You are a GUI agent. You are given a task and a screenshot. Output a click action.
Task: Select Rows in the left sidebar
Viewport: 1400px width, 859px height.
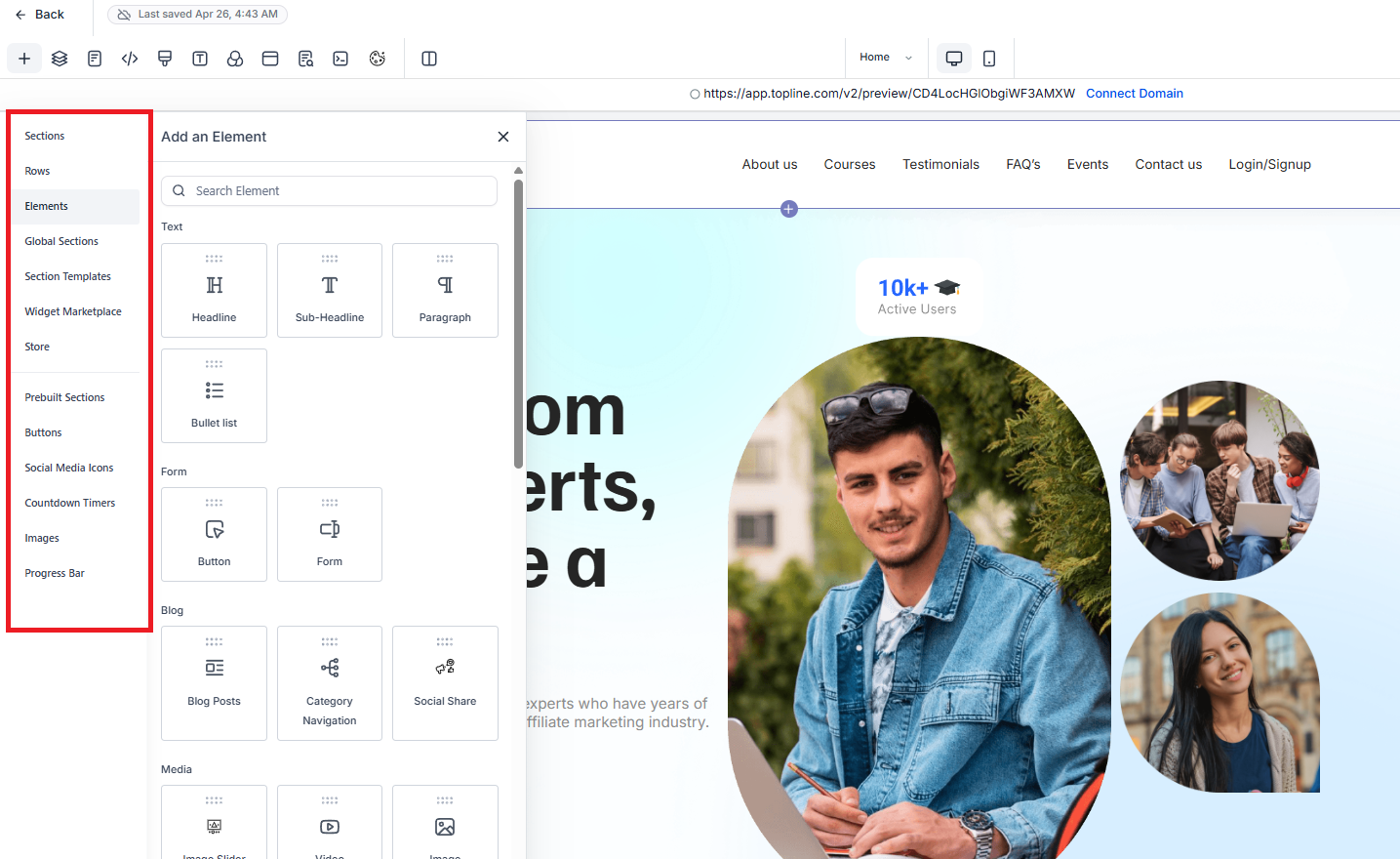pos(37,171)
